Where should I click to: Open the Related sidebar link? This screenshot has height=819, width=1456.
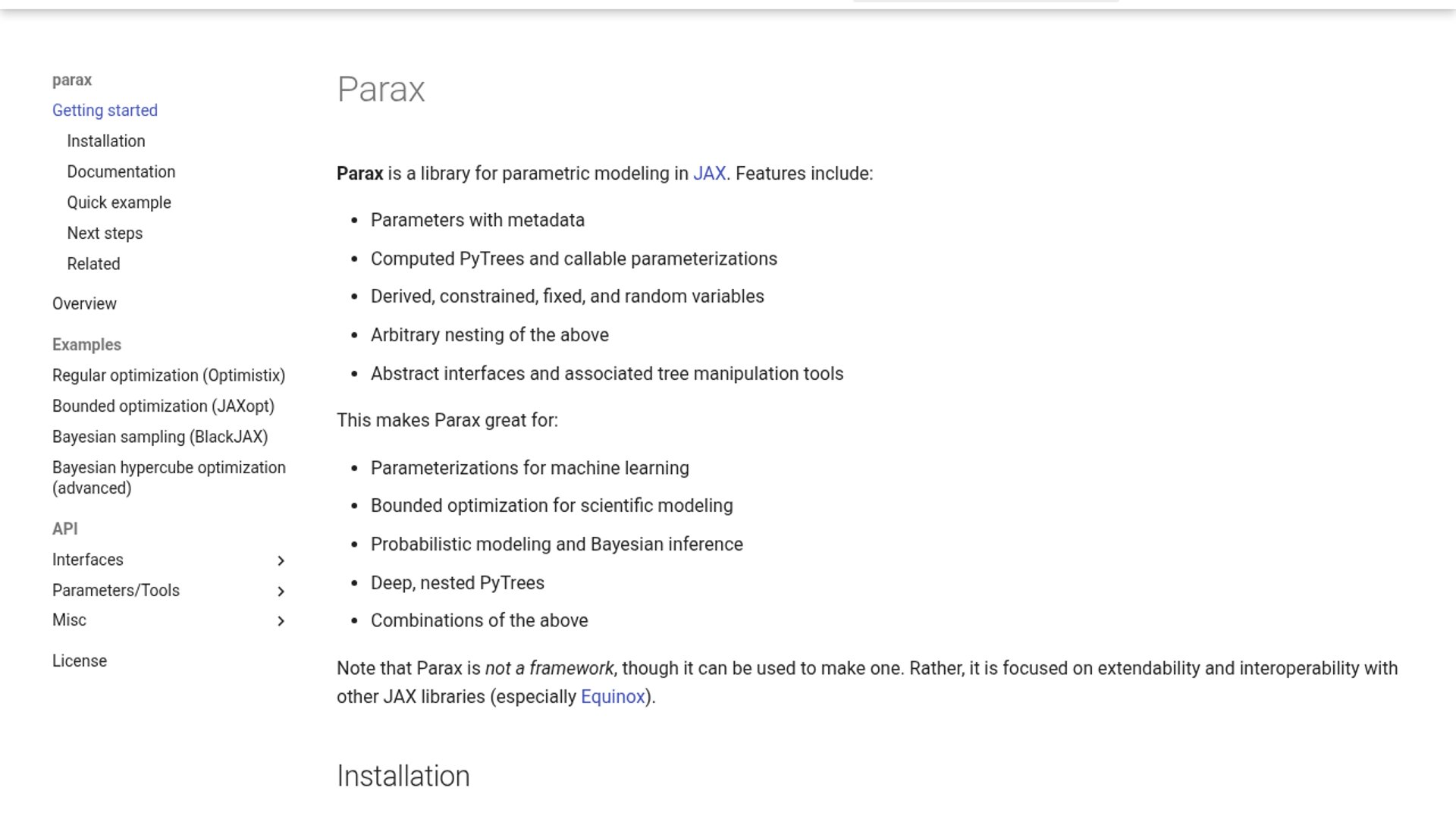93,264
